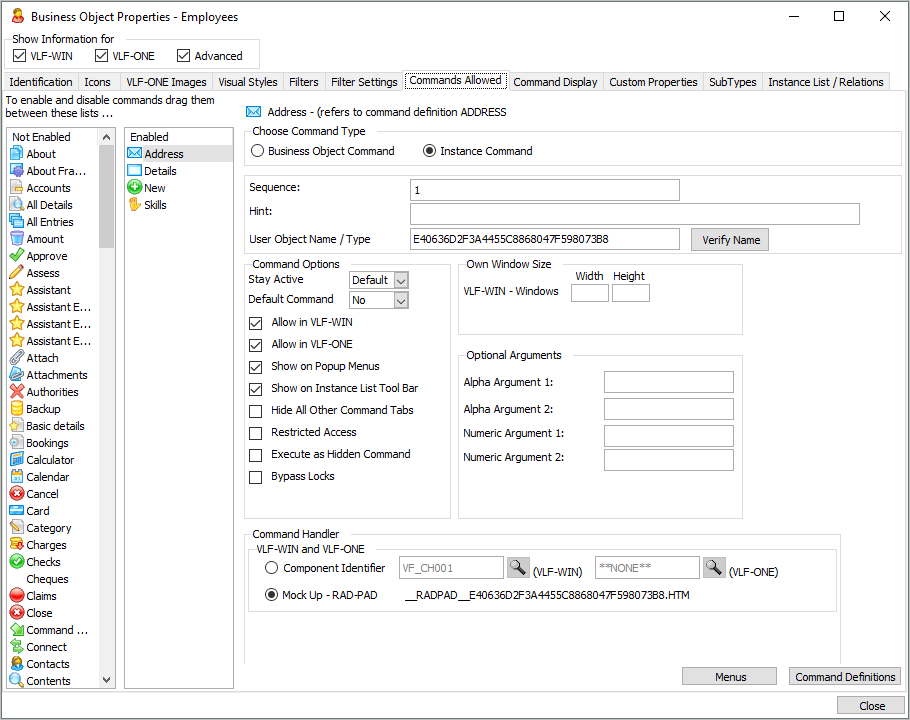This screenshot has width=910, height=720.
Task: Select the green New command icon
Action: pos(134,188)
